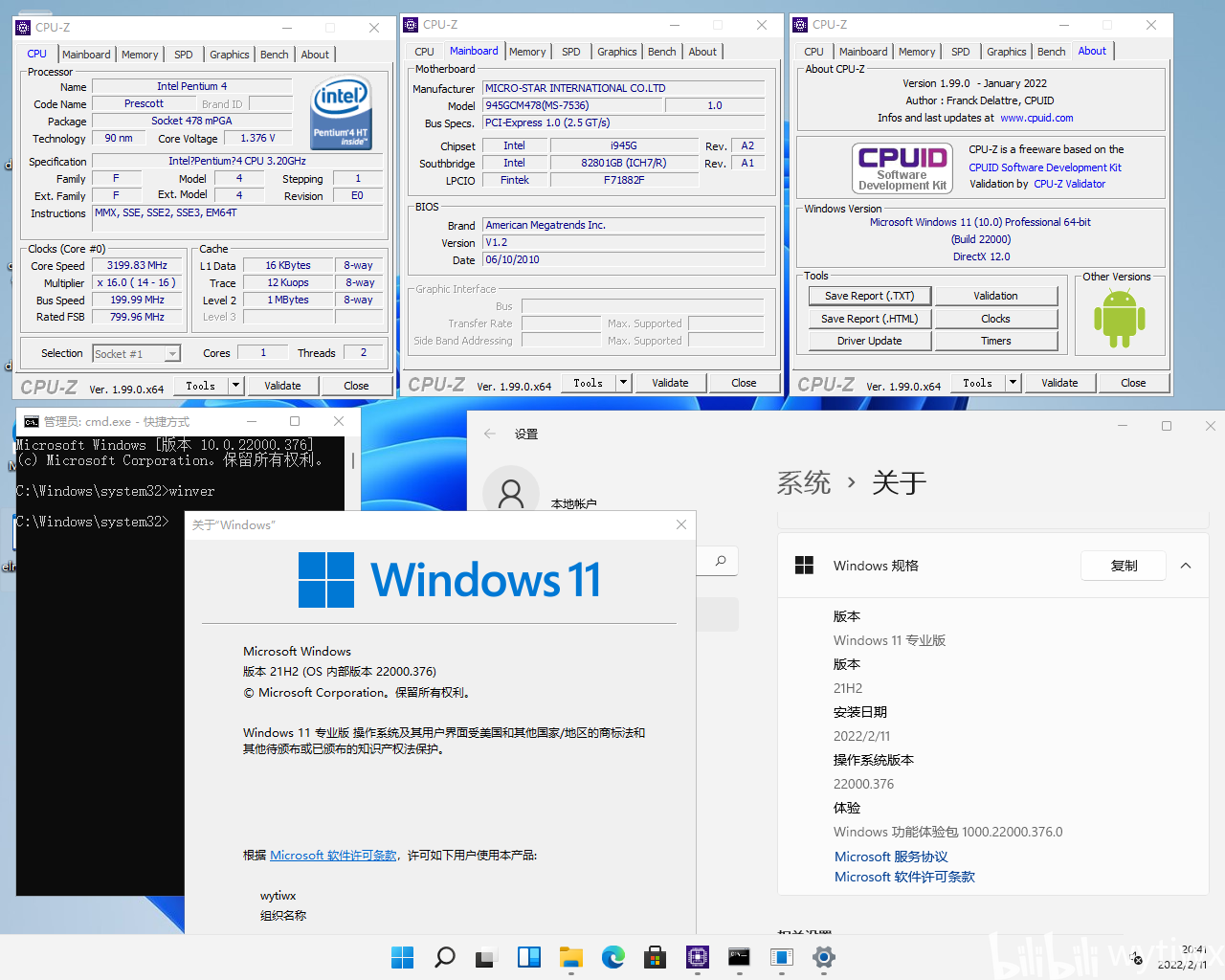Open File Explorer from the taskbar

click(571, 957)
